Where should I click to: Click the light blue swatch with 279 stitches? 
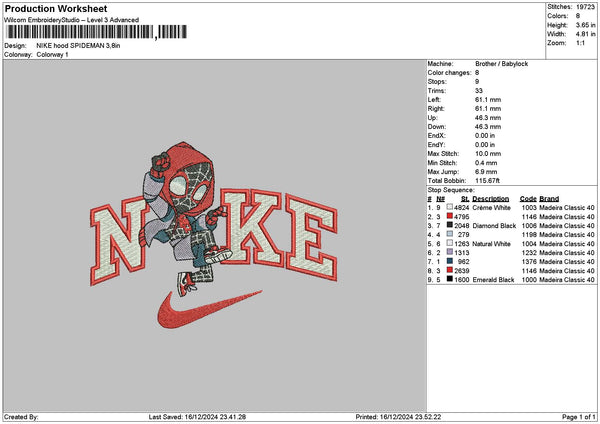click(x=450, y=234)
